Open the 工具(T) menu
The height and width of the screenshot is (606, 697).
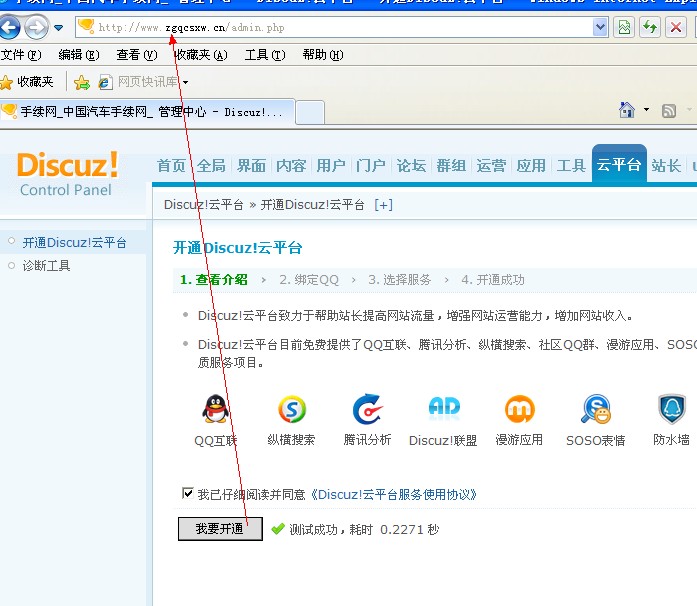coord(265,55)
